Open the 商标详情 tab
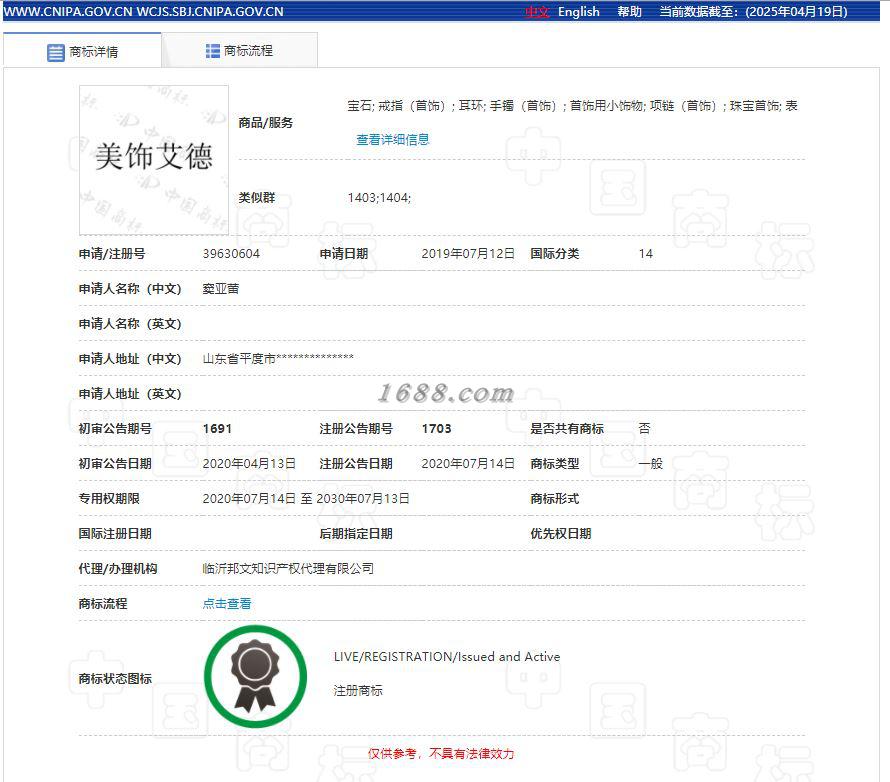Image resolution: width=890 pixels, height=782 pixels. pos(82,51)
